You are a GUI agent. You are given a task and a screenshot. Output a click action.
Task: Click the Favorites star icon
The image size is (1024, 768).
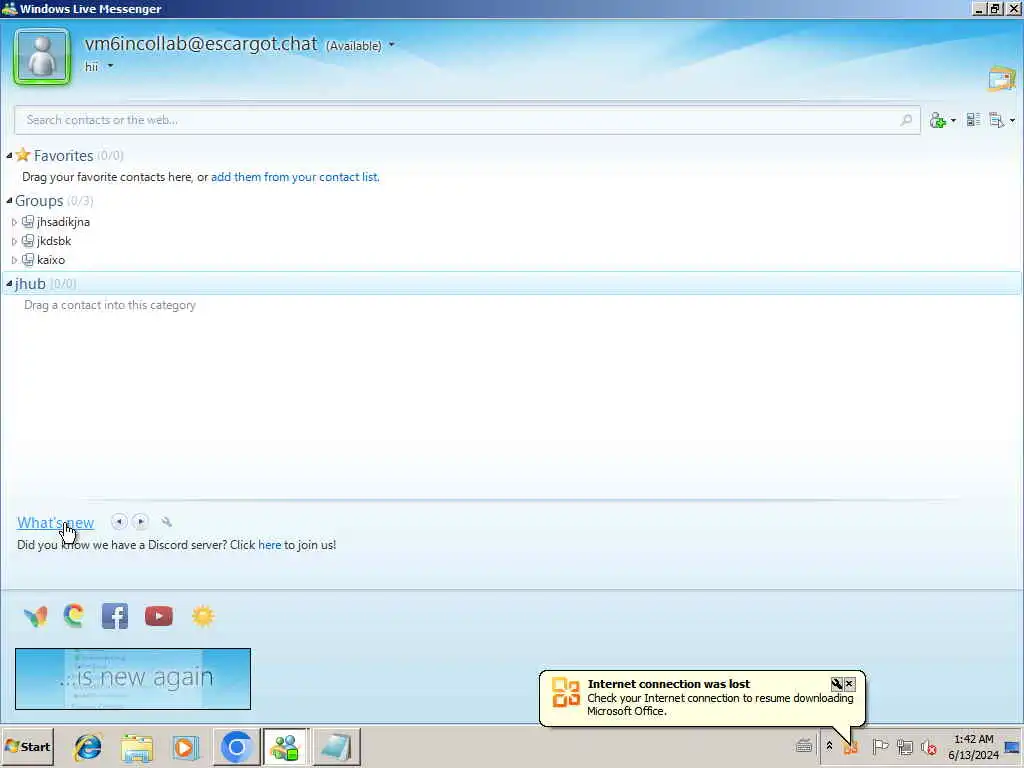click(x=23, y=155)
